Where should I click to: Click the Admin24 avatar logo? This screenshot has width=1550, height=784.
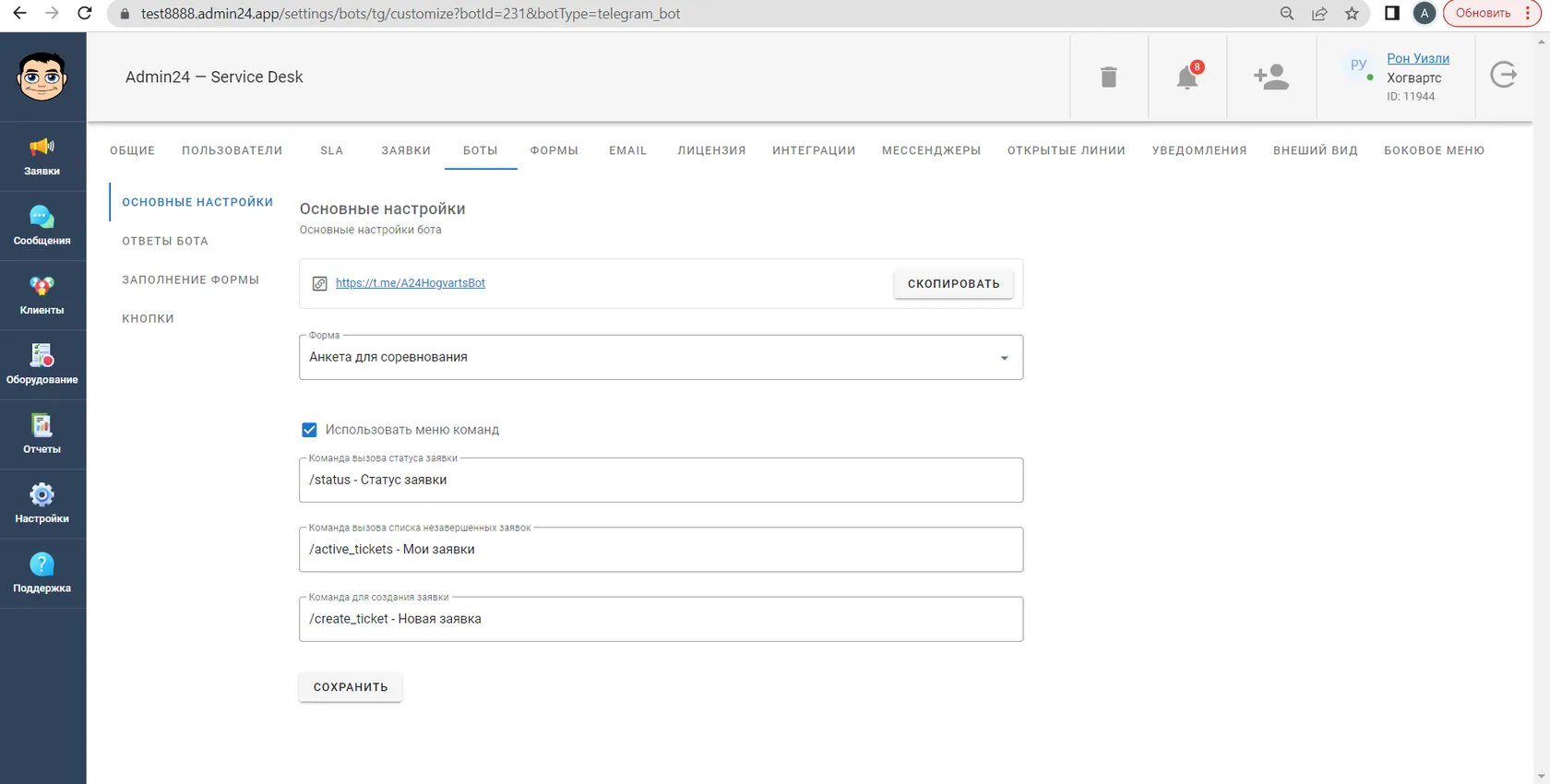[x=42, y=77]
